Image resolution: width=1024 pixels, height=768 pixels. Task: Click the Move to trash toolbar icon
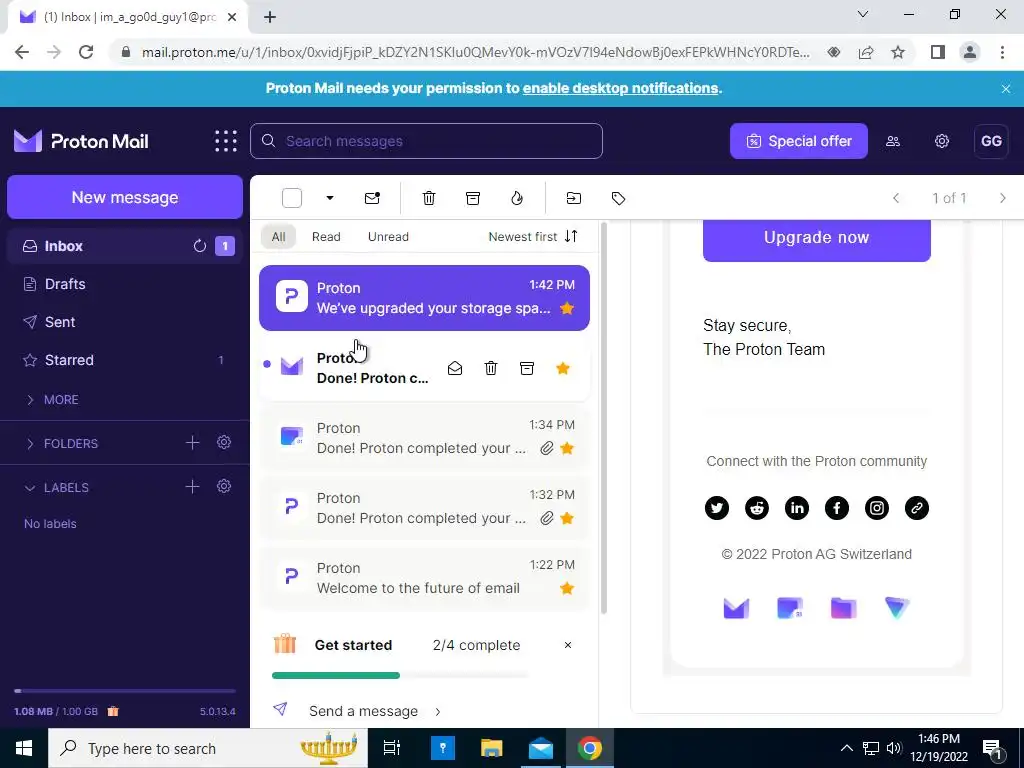(429, 198)
